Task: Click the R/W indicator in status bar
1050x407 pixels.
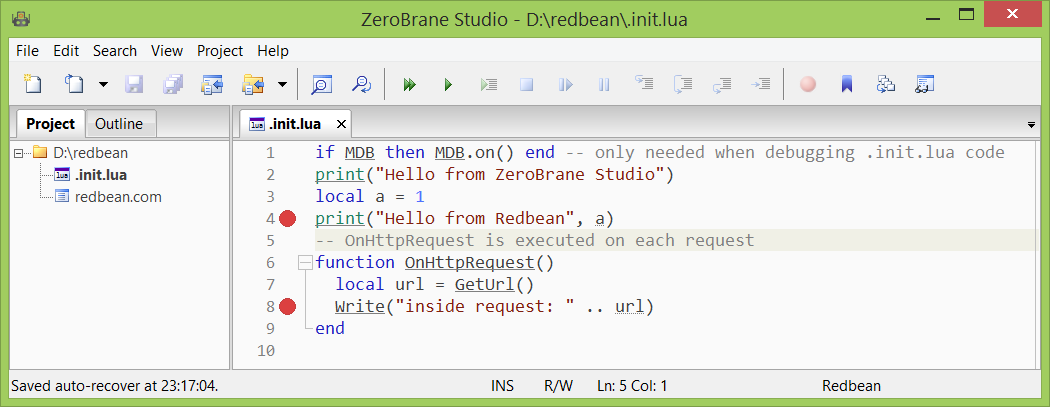Action: point(558,386)
